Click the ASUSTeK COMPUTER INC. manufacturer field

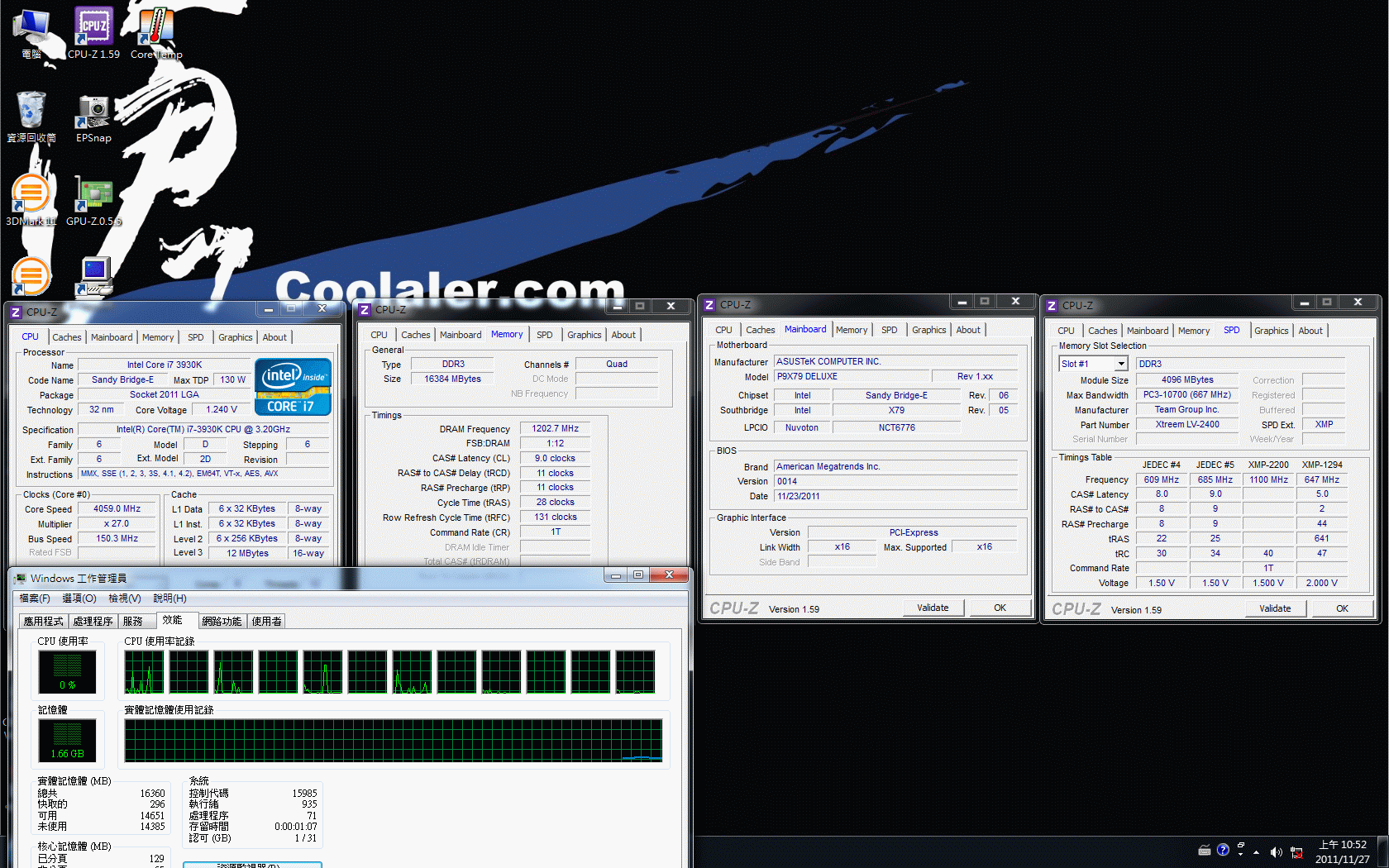pyautogui.click(x=896, y=362)
